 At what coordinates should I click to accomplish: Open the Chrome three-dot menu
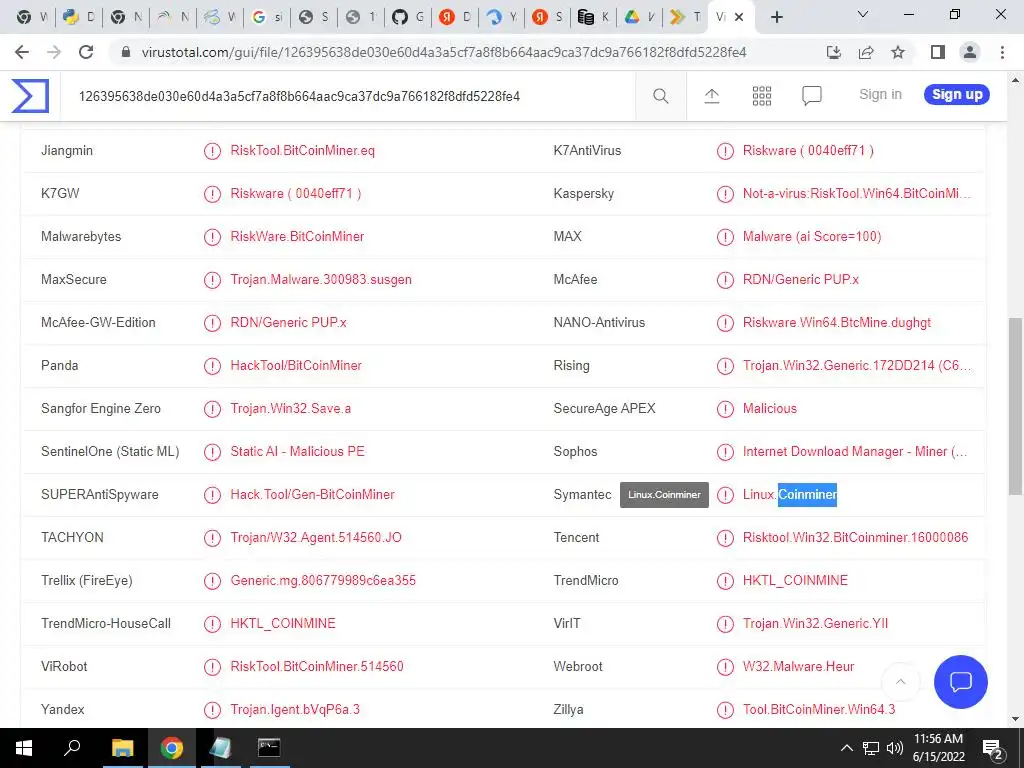(1002, 52)
